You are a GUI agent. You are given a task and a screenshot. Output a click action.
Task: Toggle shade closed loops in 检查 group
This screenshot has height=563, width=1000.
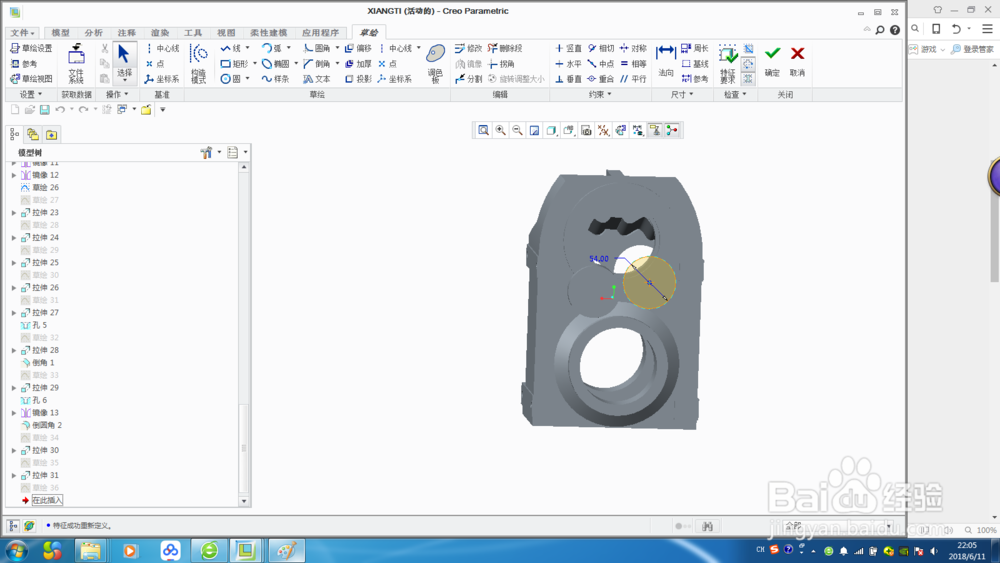pos(749,79)
